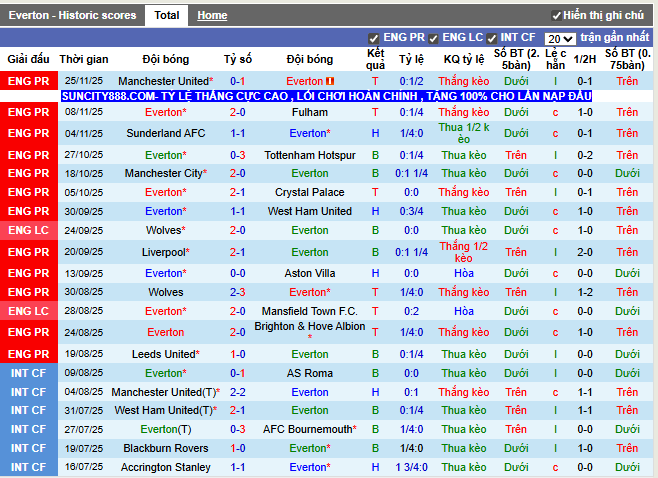Screen dimensions: 658x478
Task: Click INT CF badge in Accrington Stanley row
Action: tap(28, 467)
